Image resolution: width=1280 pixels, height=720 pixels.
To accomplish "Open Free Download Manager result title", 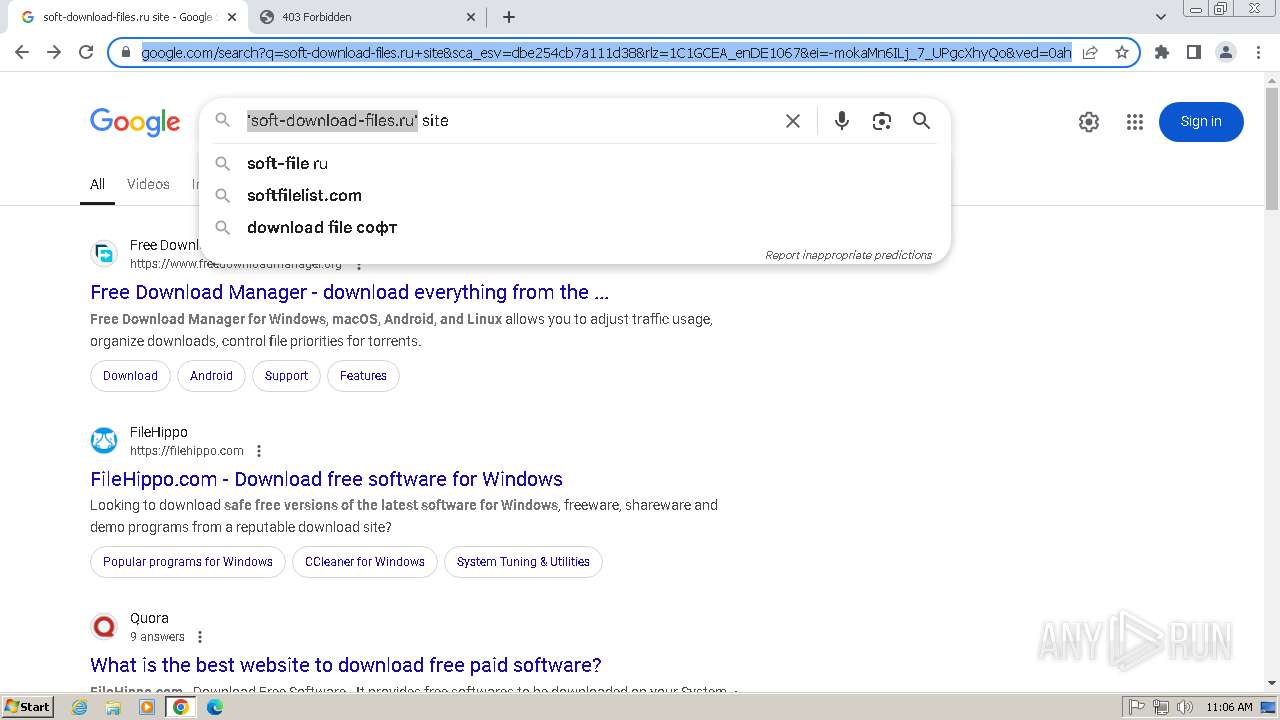I will point(349,292).
